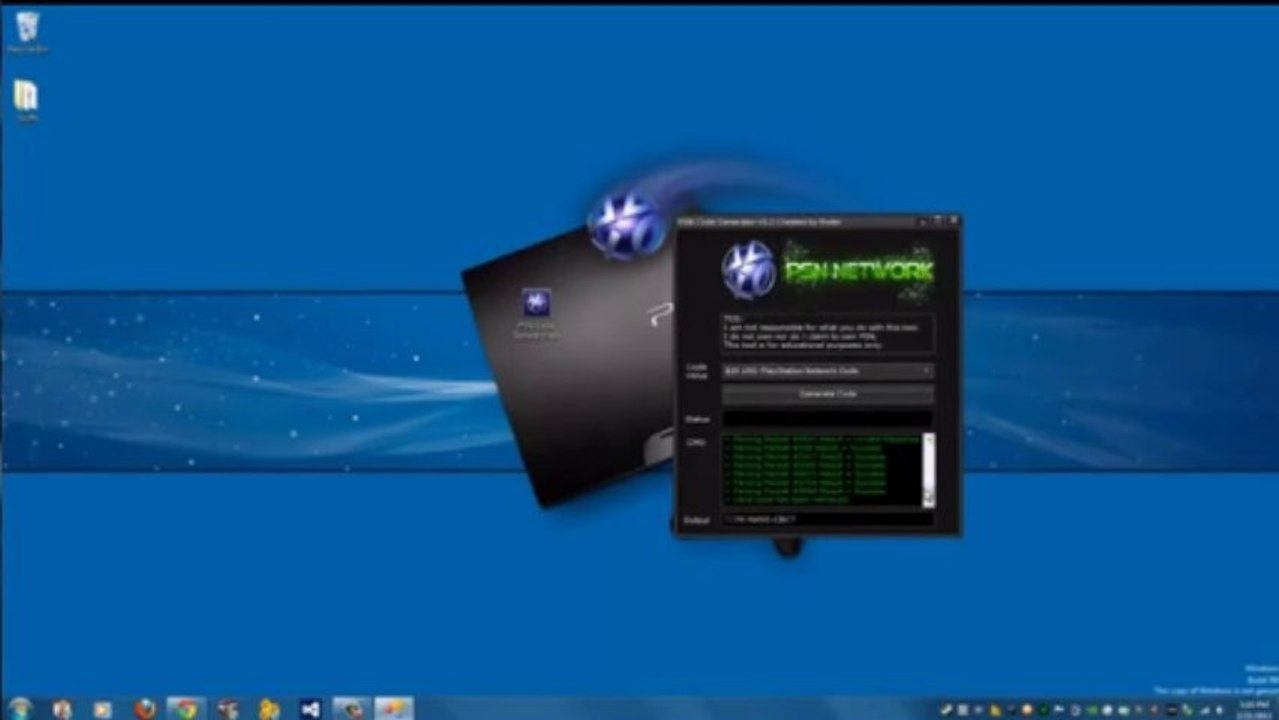The image size is (1279, 720).
Task: Open Google Chrome from the taskbar
Action: tap(185, 708)
